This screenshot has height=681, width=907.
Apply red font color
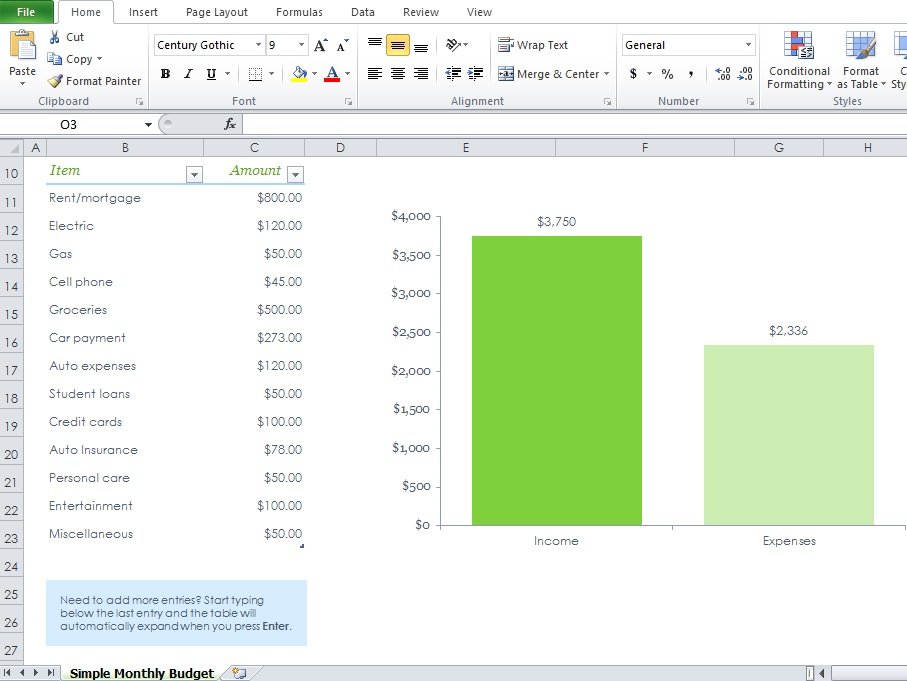click(x=332, y=73)
